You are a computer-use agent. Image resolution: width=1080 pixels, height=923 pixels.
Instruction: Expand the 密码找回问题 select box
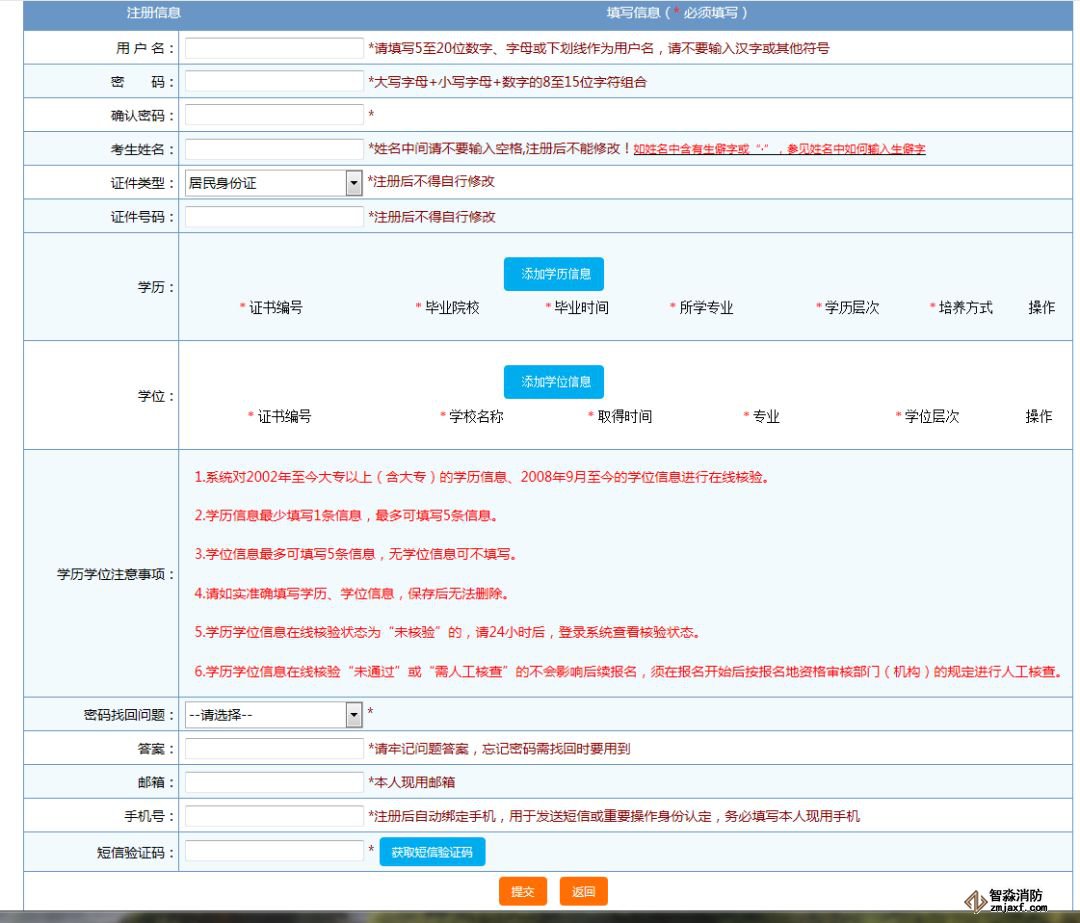point(265,715)
